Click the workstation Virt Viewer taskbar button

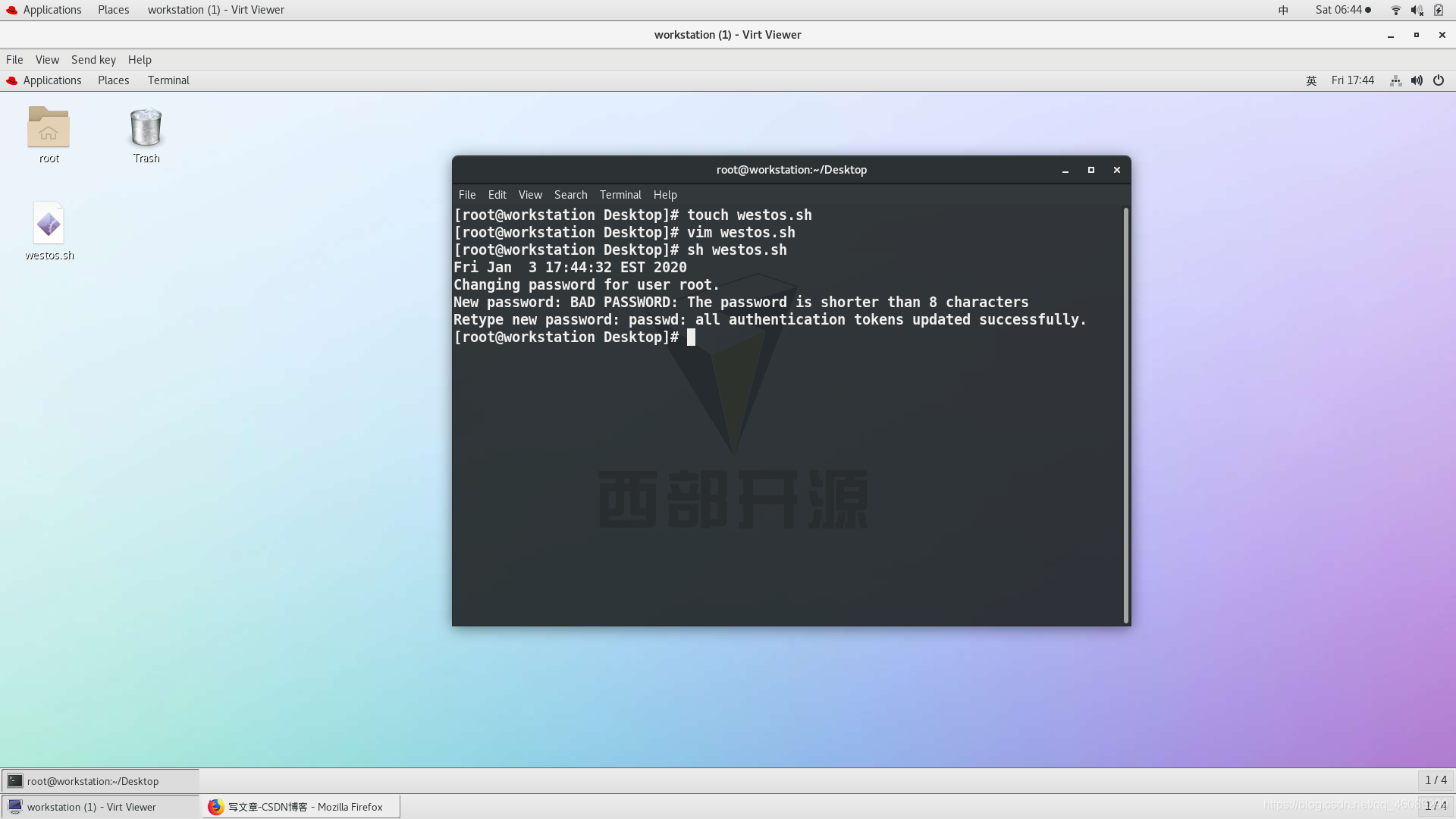point(91,807)
